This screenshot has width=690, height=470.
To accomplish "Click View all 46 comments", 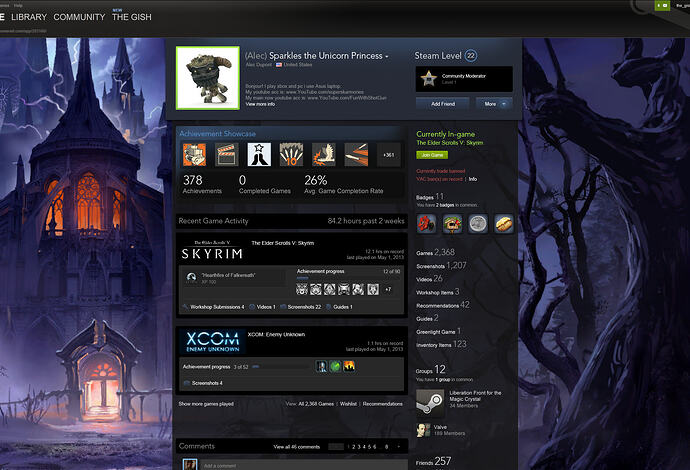I will [x=297, y=447].
